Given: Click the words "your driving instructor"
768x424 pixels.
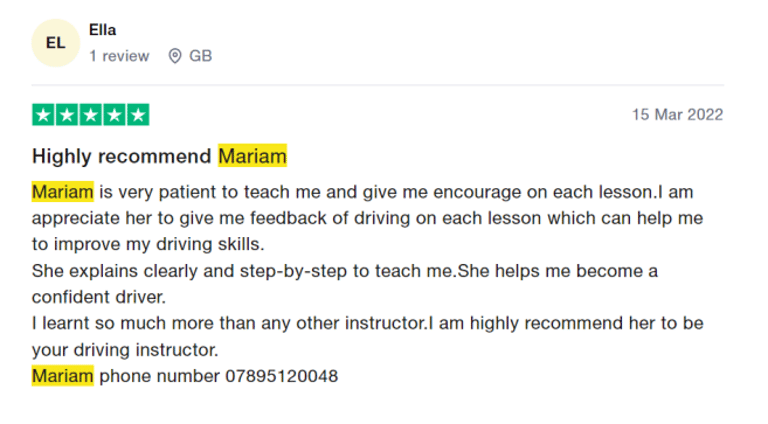Looking at the screenshot, I should (125, 350).
